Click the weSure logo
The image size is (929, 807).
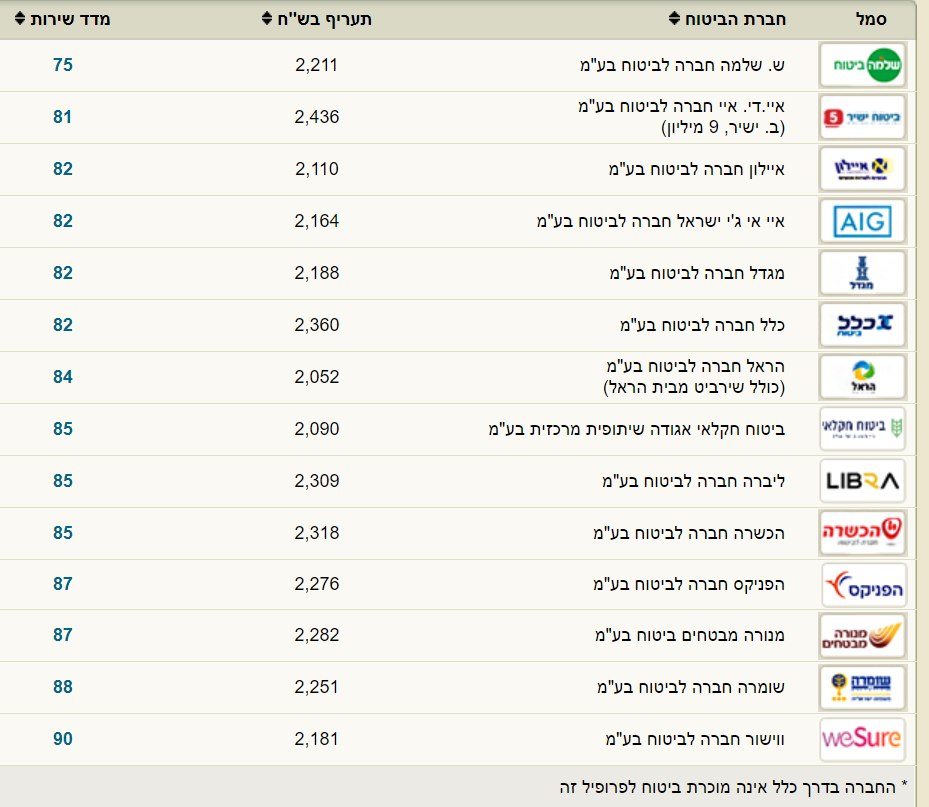click(863, 739)
